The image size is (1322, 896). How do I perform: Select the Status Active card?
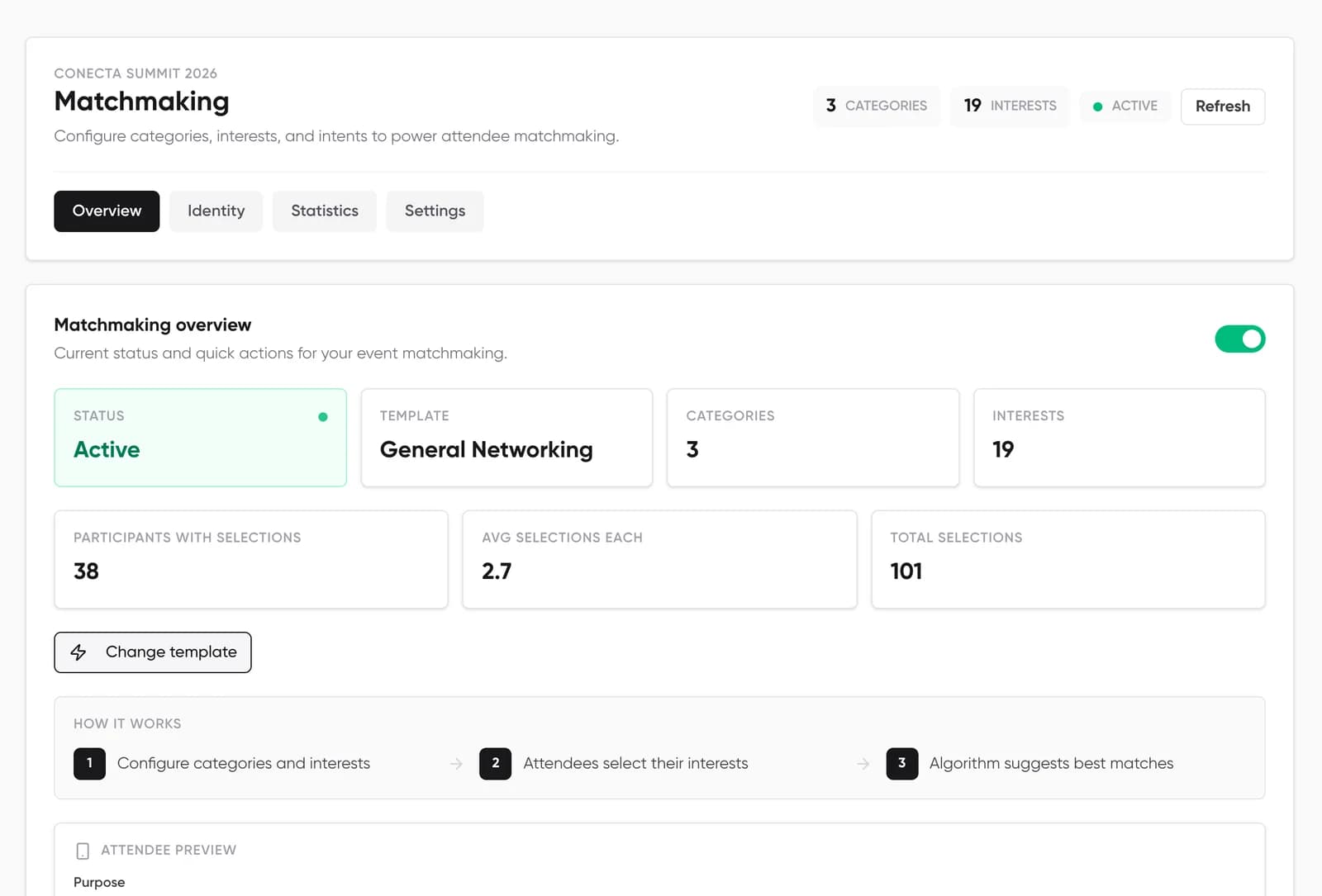[x=200, y=438]
